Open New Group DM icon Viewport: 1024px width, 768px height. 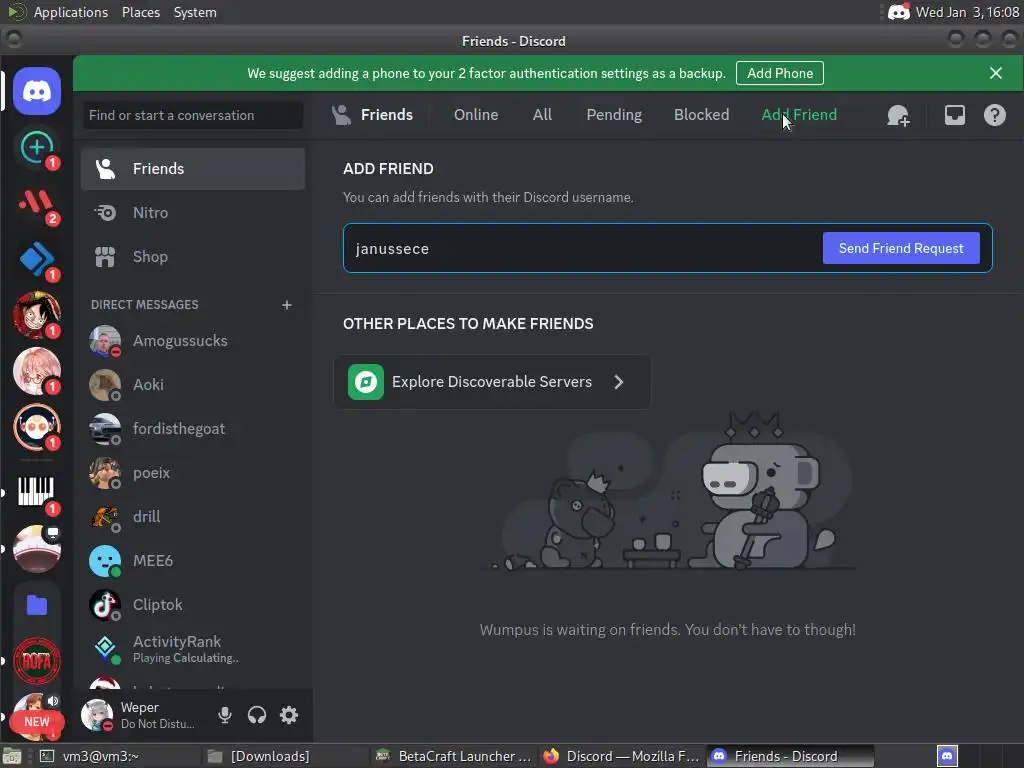(898, 116)
